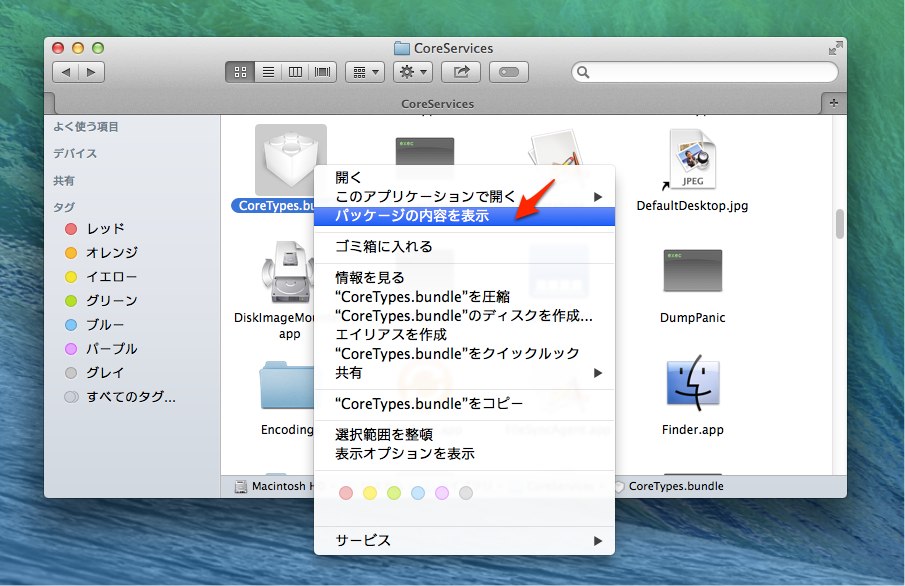This screenshot has width=905, height=586.
Task: Select the DumpPanic exec icon
Action: (693, 270)
